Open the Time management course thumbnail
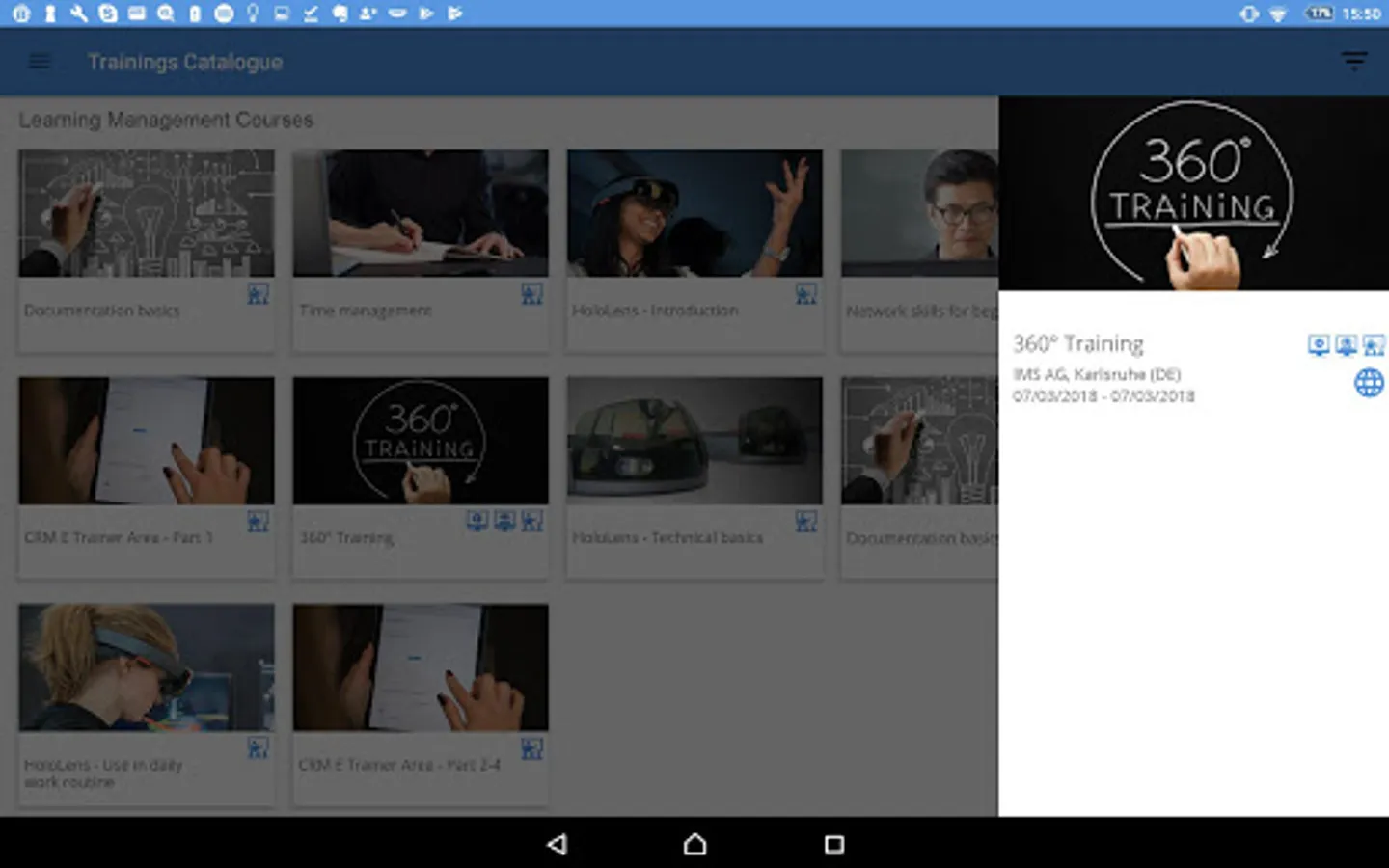Image resolution: width=1389 pixels, height=868 pixels. point(421,213)
